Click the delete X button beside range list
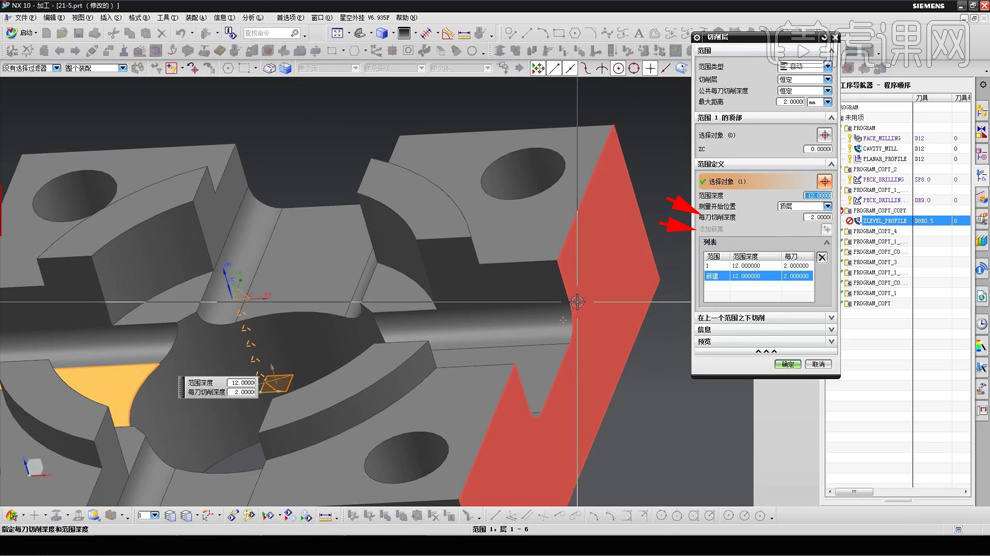Screen dimensions: 990x556 click(x=822, y=257)
